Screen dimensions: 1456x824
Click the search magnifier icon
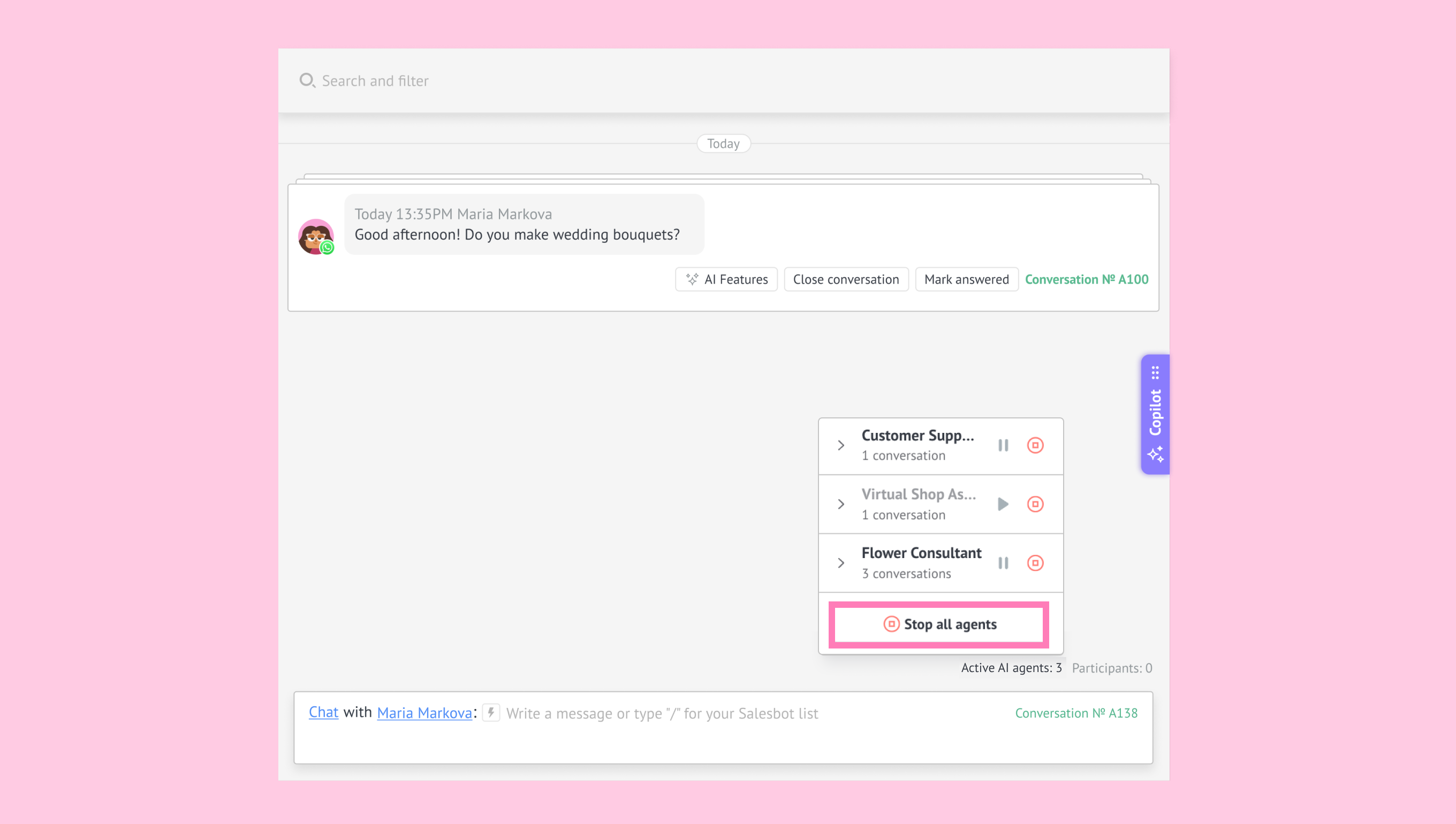[307, 80]
